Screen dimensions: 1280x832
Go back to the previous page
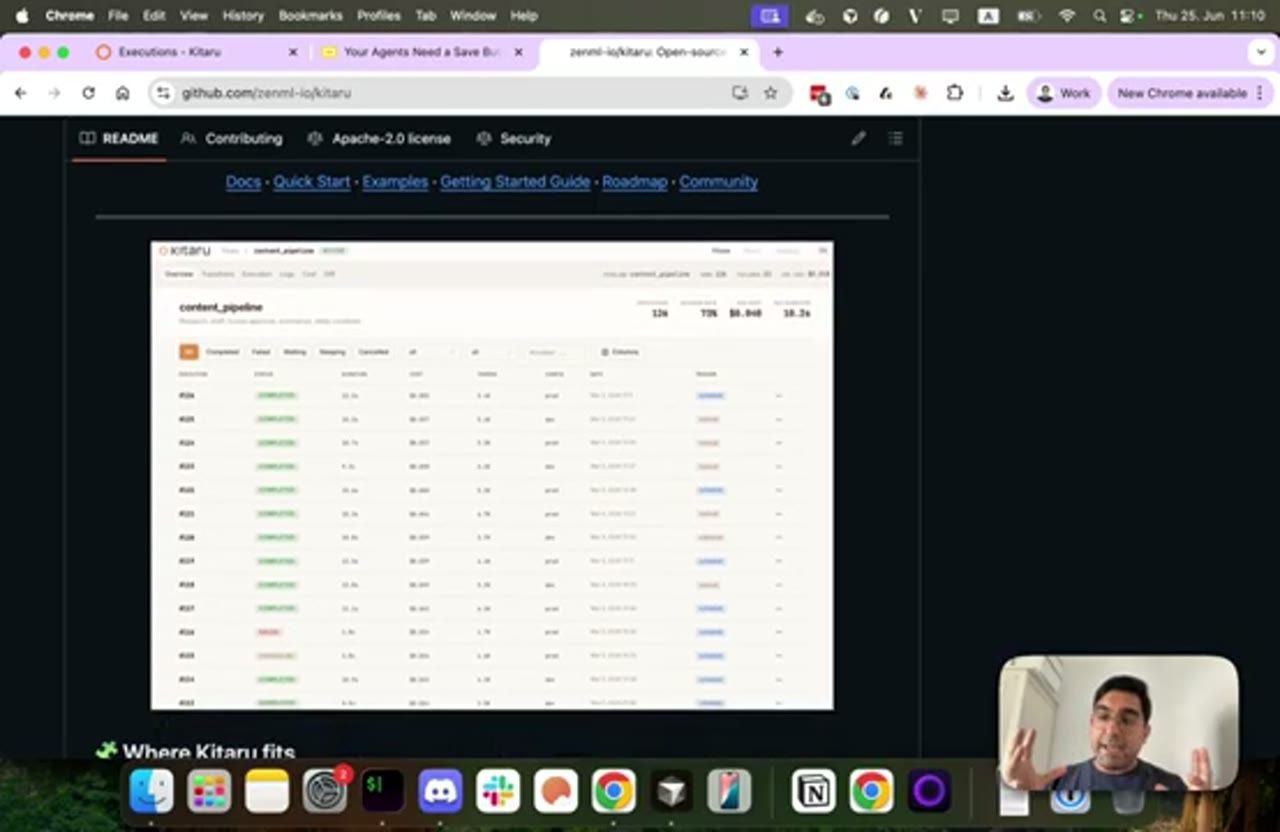[21, 93]
